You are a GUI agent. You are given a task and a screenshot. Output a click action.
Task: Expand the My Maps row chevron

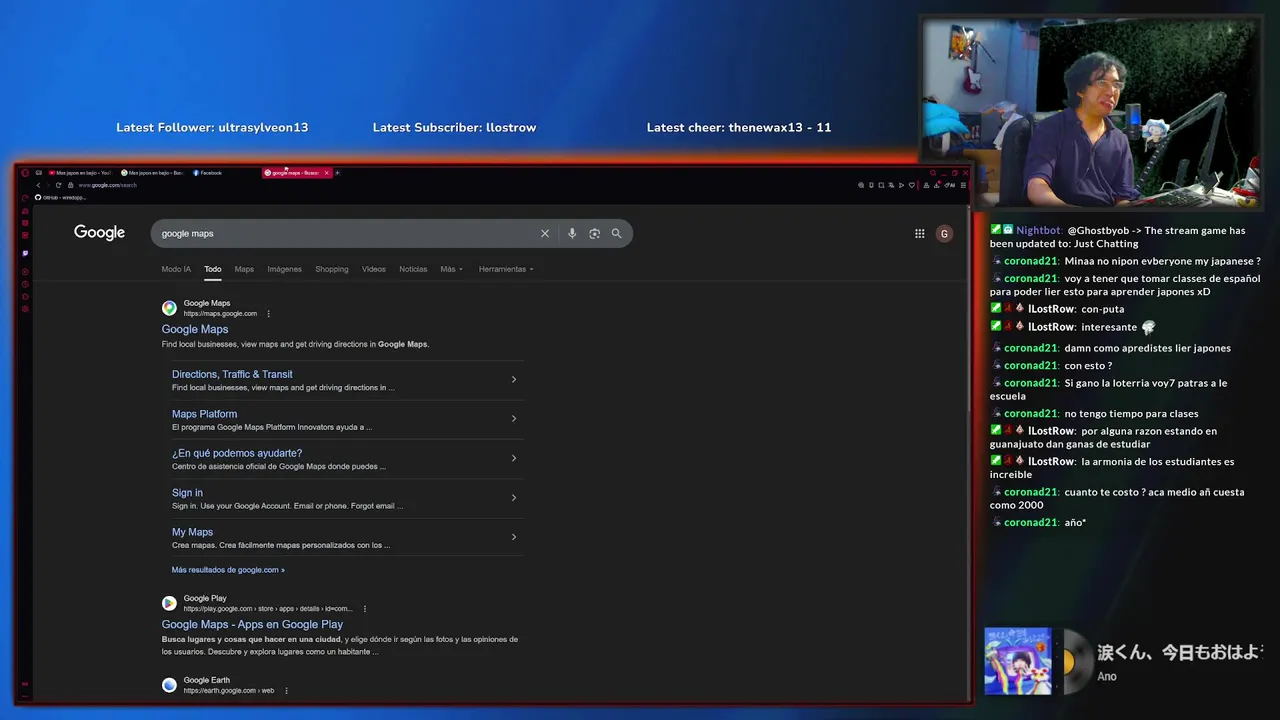[x=514, y=537]
